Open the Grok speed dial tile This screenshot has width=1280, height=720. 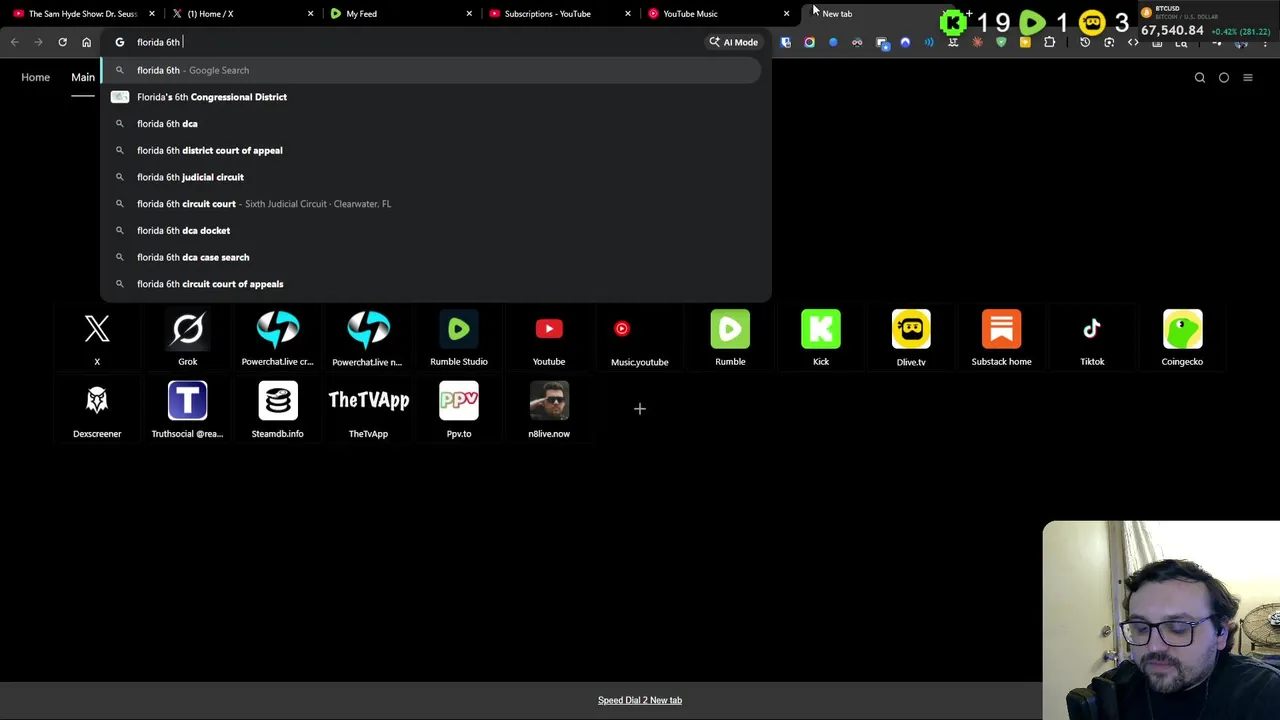tap(187, 338)
